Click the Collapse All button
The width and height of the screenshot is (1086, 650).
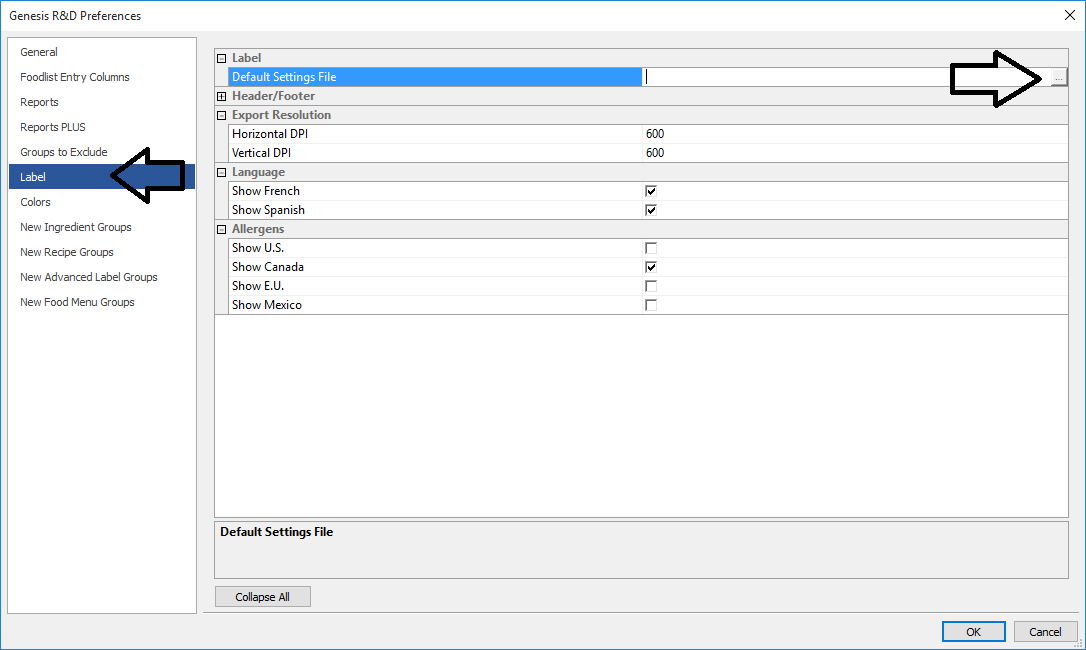[x=262, y=597]
